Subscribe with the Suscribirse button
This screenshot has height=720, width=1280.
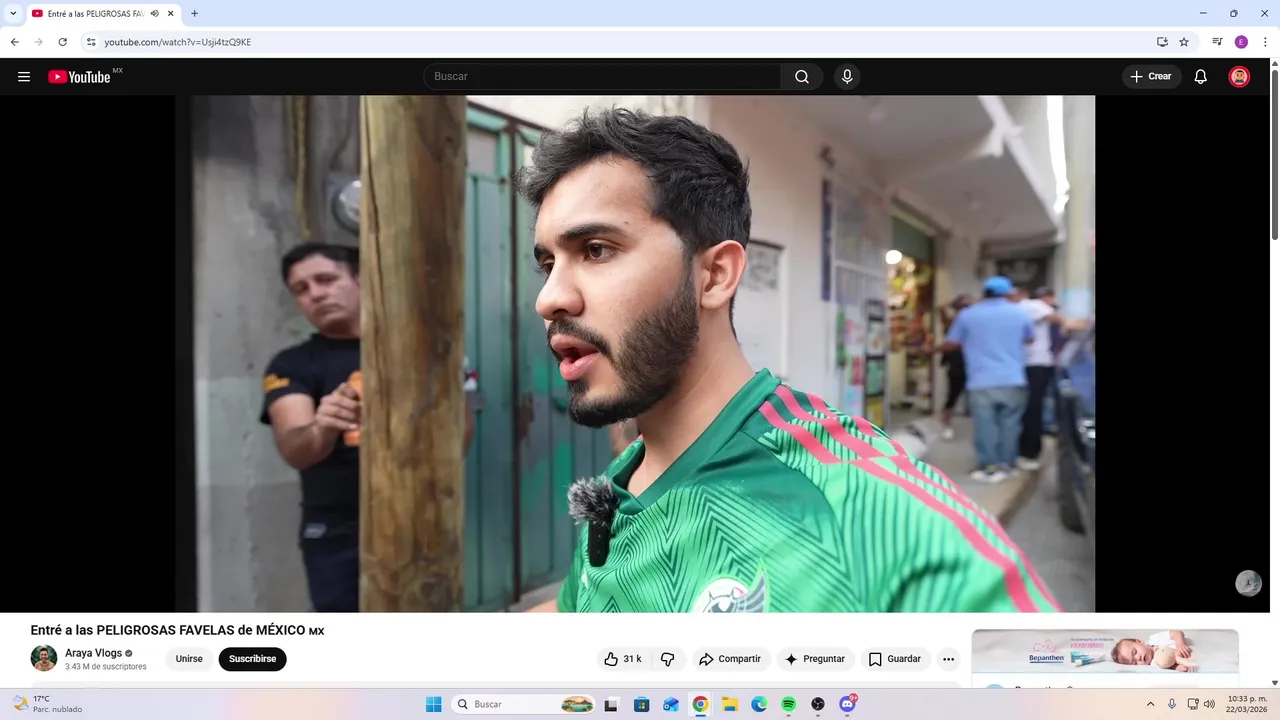click(x=252, y=659)
